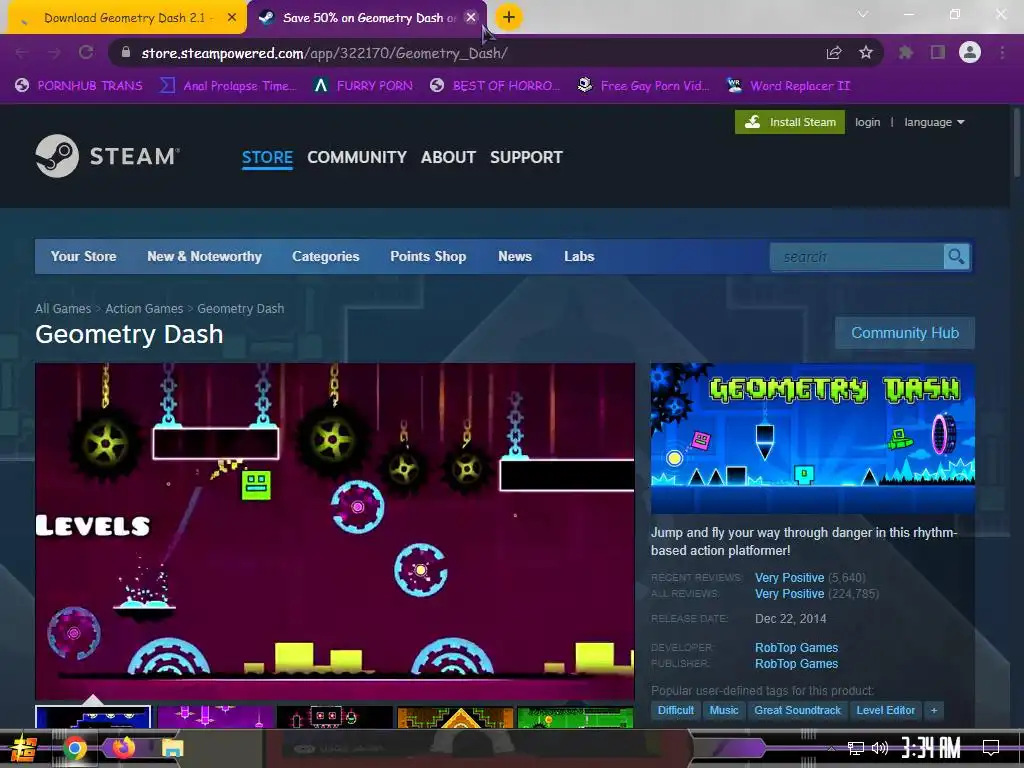Open the COMMUNITY menu

point(357,157)
